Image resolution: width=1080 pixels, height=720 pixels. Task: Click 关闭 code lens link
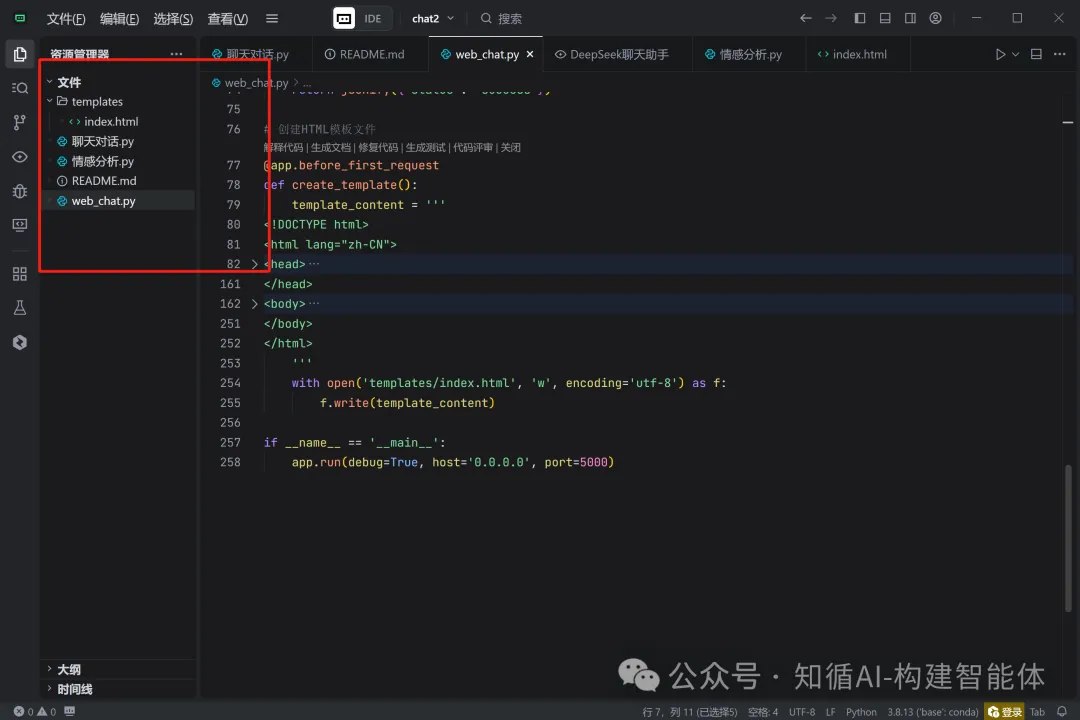pos(510,147)
